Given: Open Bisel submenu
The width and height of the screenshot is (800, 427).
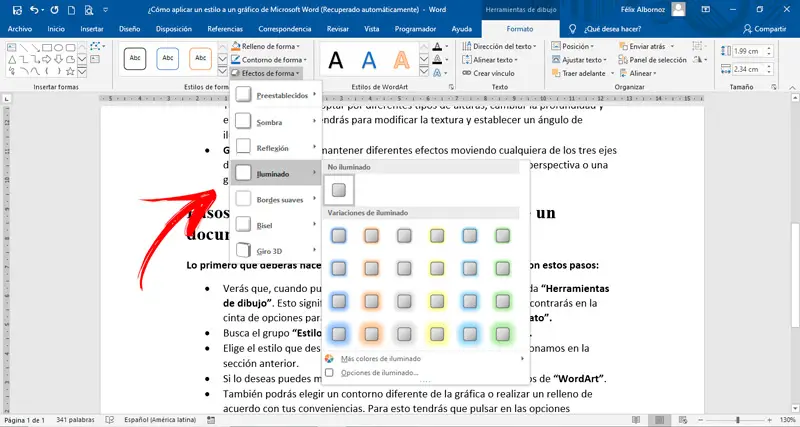Looking at the screenshot, I should [x=276, y=225].
